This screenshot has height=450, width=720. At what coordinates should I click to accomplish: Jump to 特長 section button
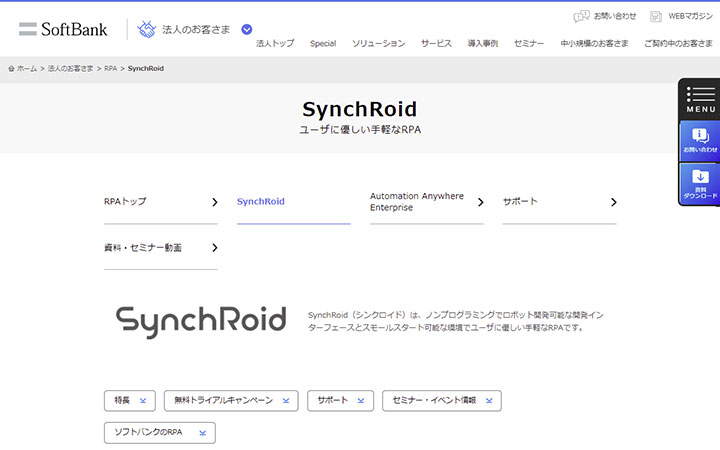(130, 401)
